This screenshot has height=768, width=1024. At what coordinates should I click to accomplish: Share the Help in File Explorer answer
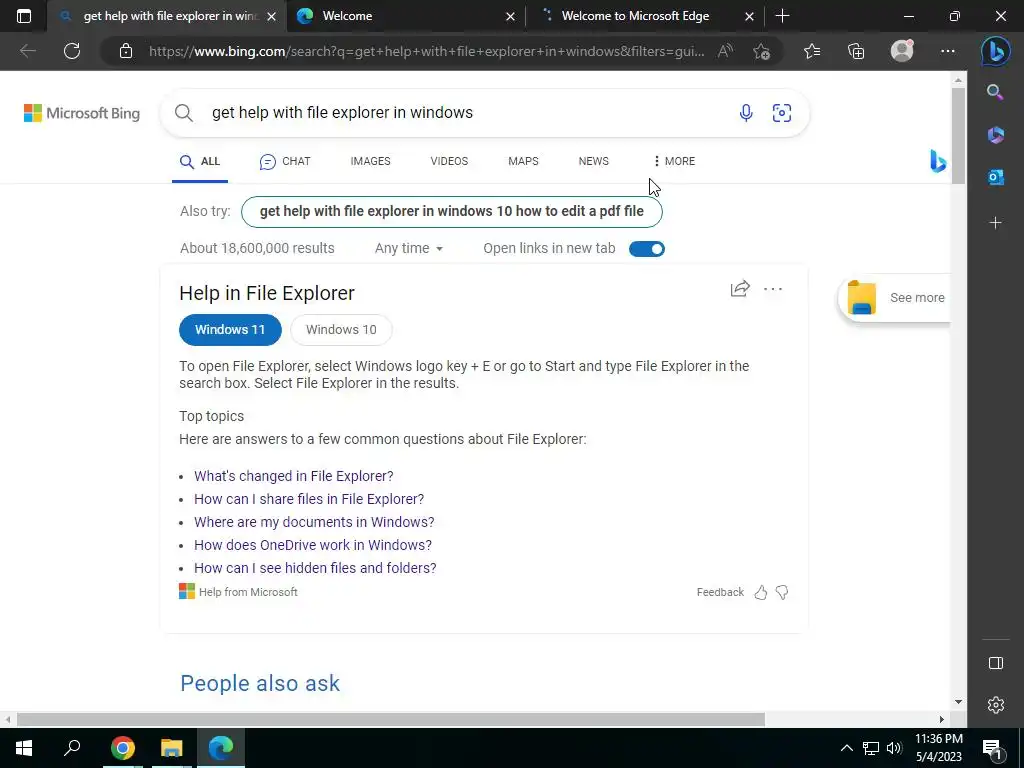point(740,289)
